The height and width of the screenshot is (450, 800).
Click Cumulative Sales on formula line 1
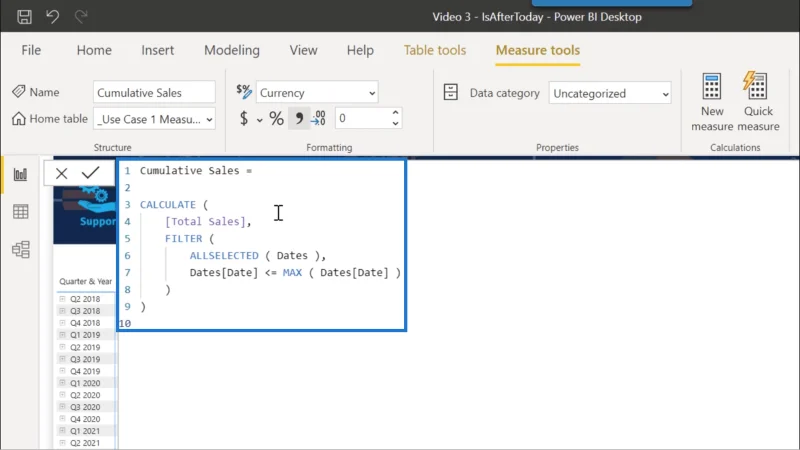[189, 170]
